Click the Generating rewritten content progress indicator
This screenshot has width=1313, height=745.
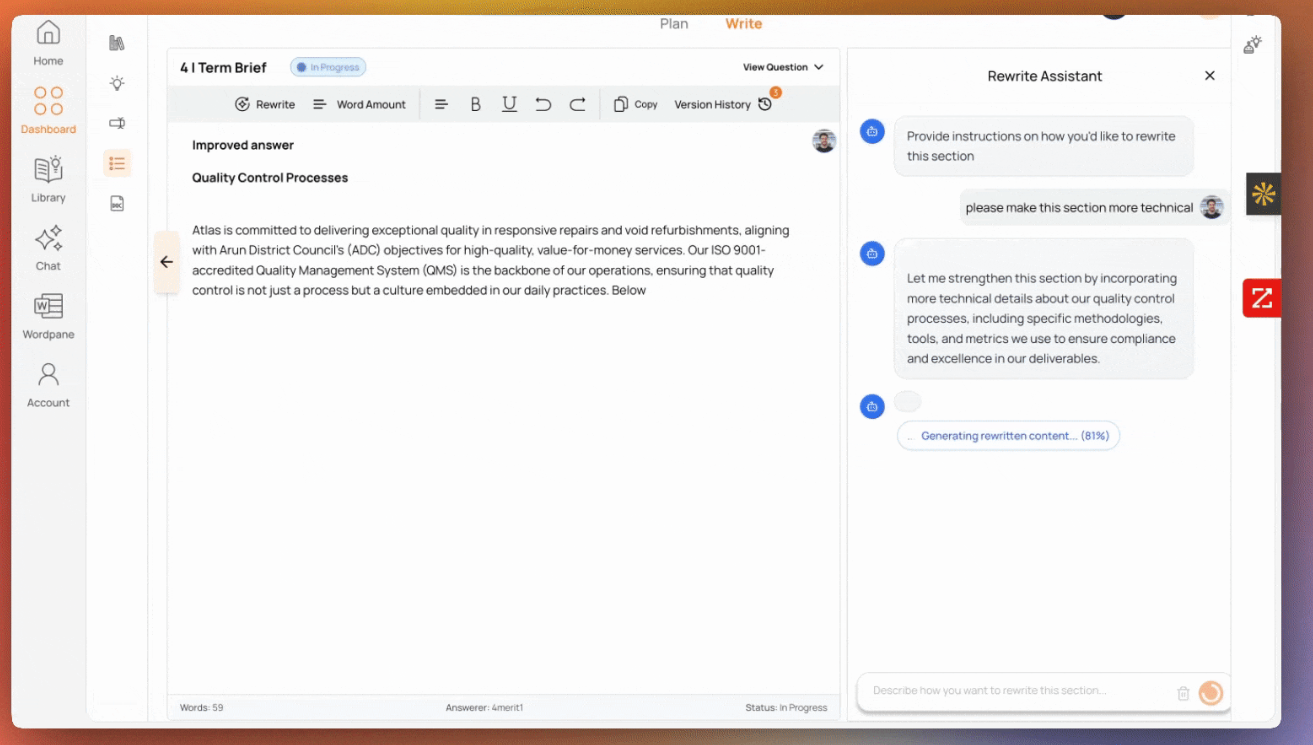[x=1008, y=435]
